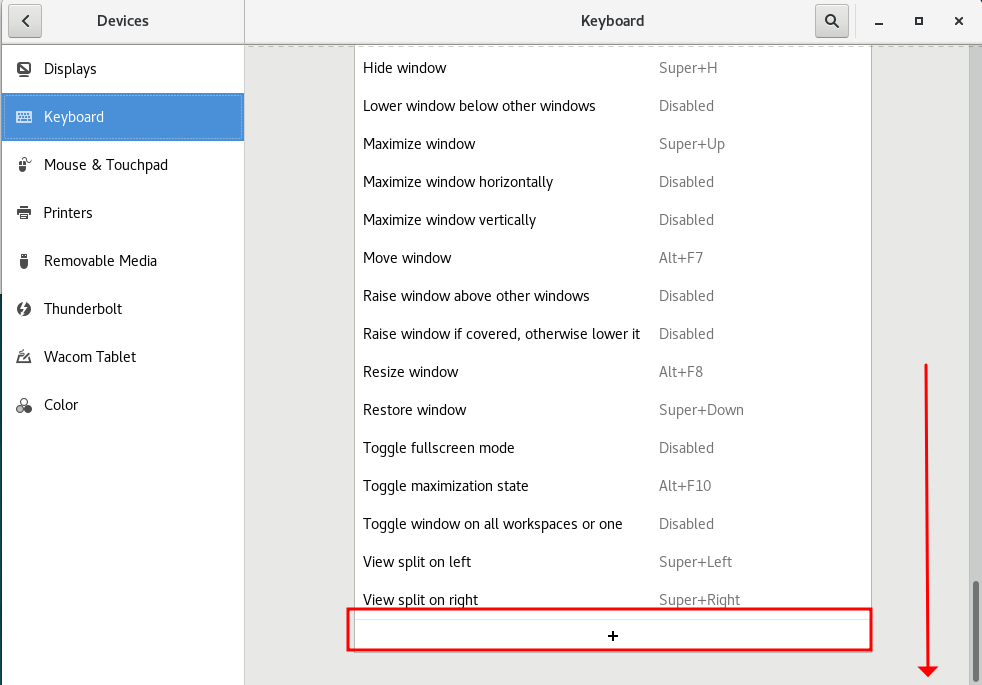Viewport: 982px width, 685px height.
Task: Select the Maximize window shortcut row
Action: pos(612,144)
